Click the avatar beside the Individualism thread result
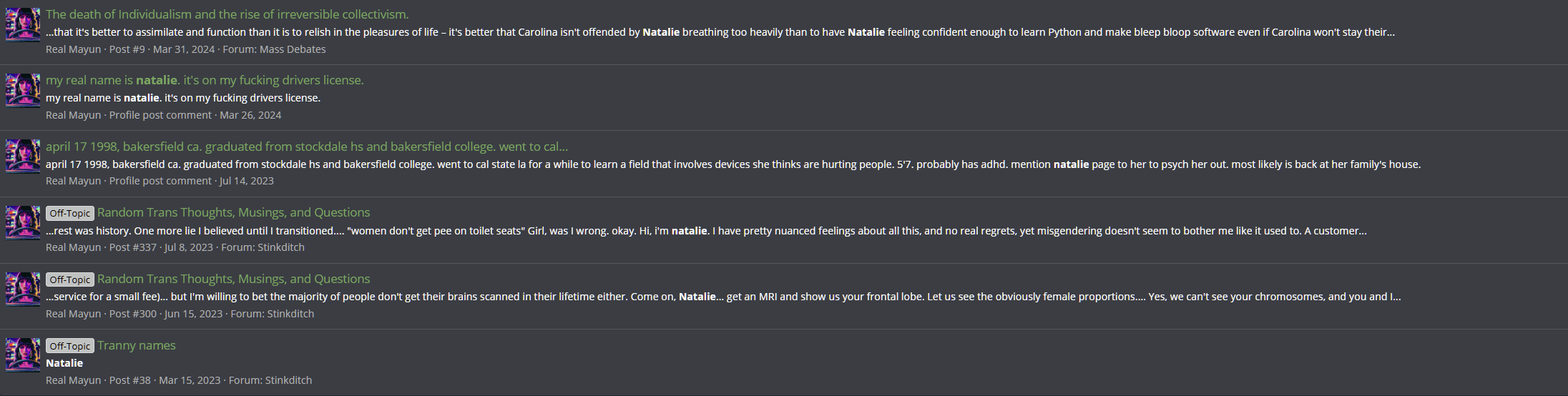This screenshot has width=1568, height=396. point(23,25)
